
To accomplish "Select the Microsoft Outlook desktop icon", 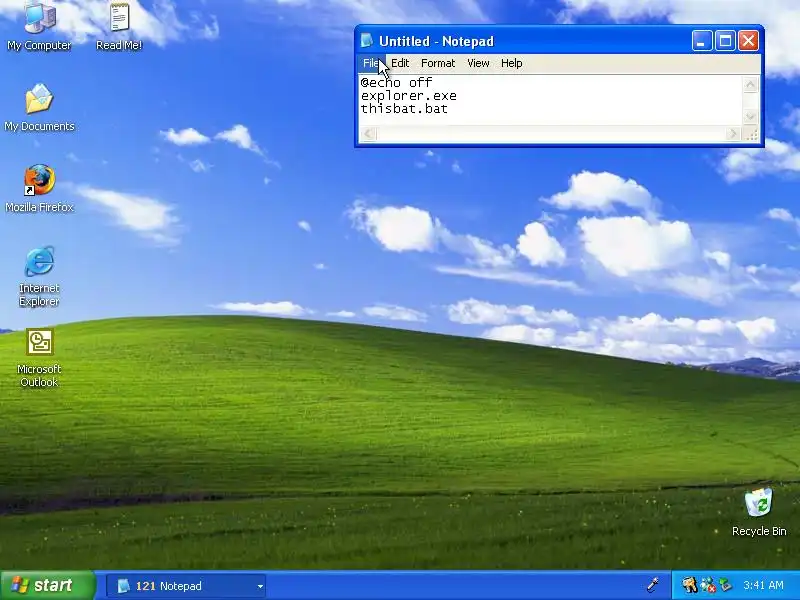I will 39,358.
